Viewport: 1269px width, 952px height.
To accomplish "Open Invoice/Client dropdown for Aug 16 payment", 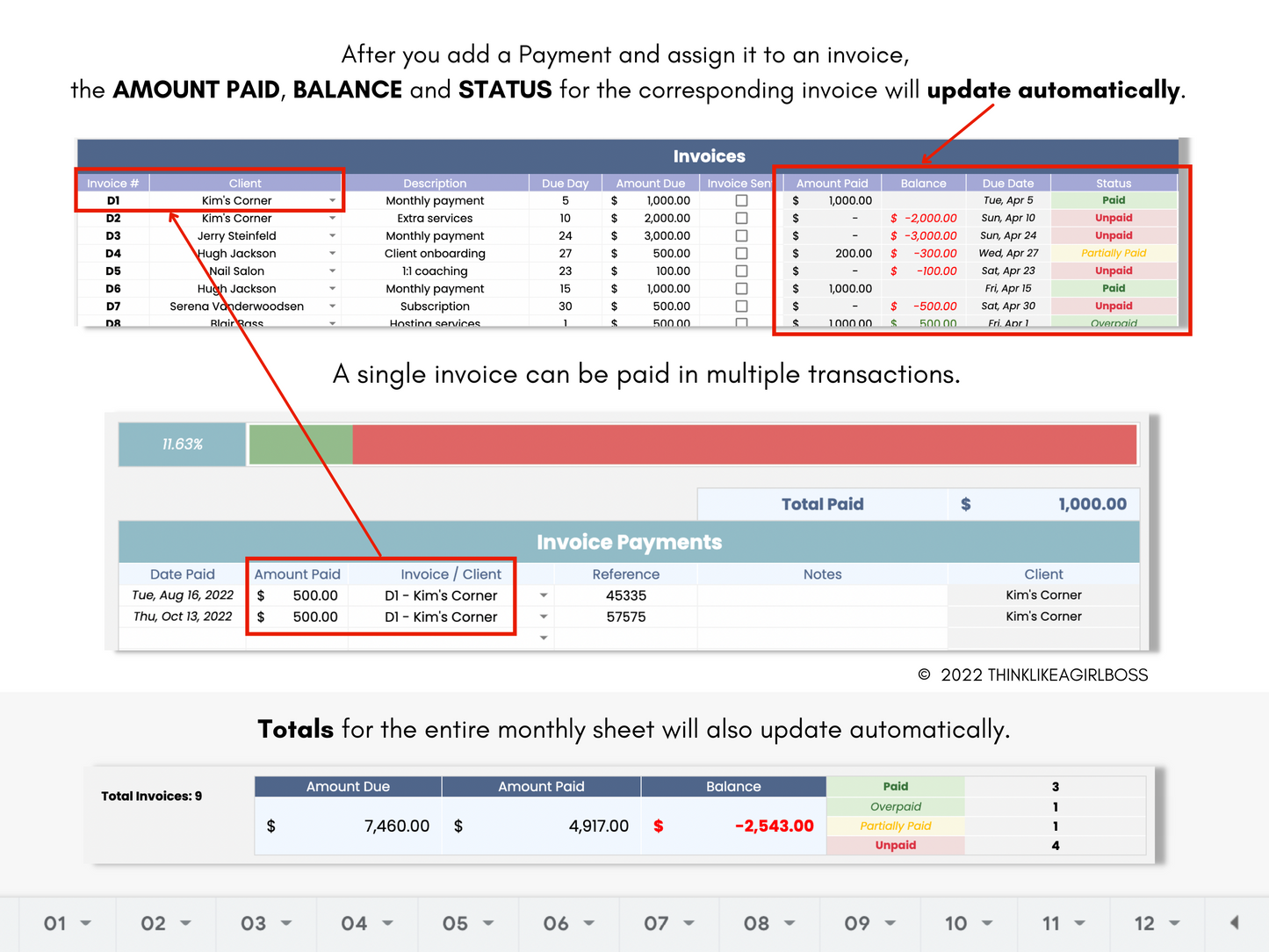I will [x=544, y=595].
